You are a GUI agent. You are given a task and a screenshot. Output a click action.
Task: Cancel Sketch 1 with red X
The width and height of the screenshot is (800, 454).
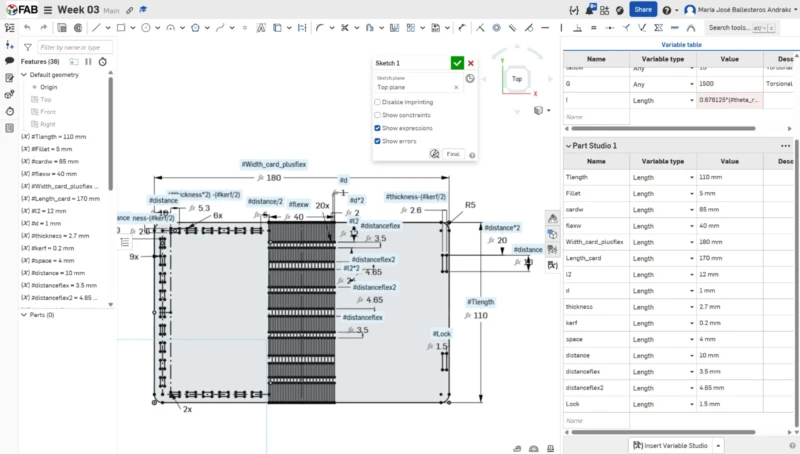(x=471, y=63)
